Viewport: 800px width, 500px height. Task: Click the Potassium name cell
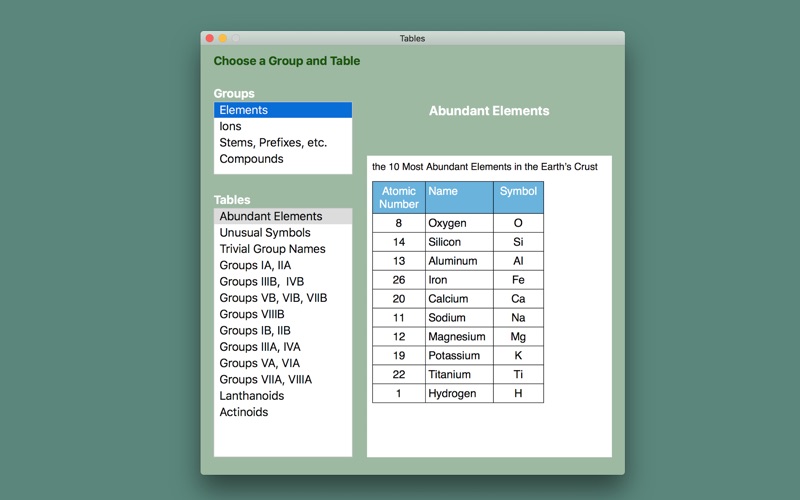459,355
